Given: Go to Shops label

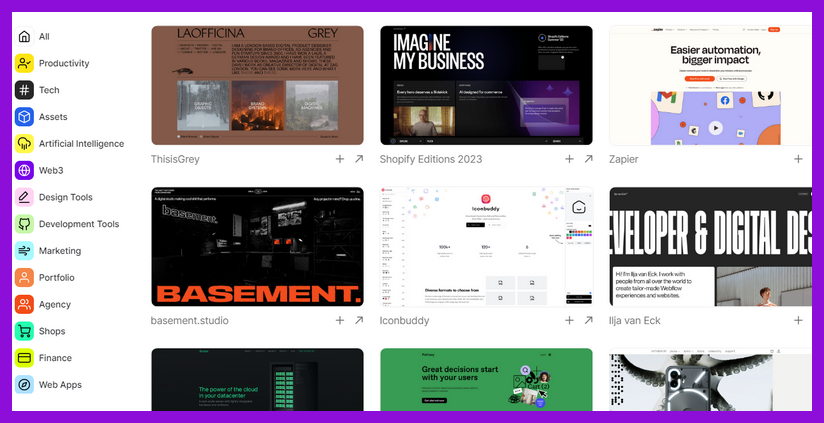Looking at the screenshot, I should coord(52,331).
